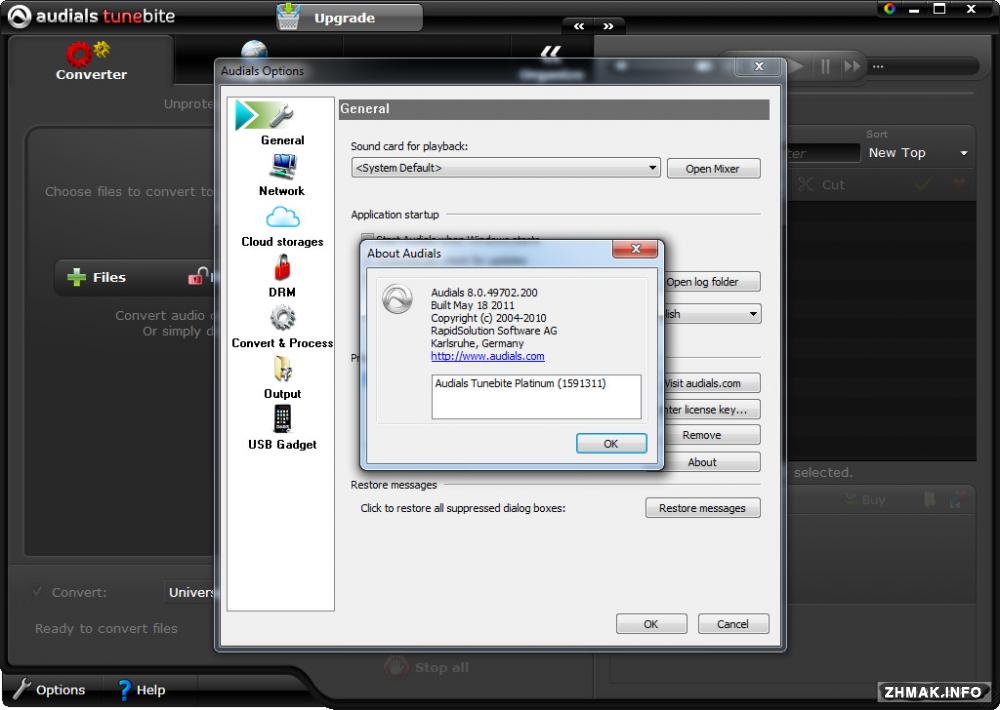Click the Open Mixer button
Viewport: 1000px width, 710px height.
click(x=713, y=168)
